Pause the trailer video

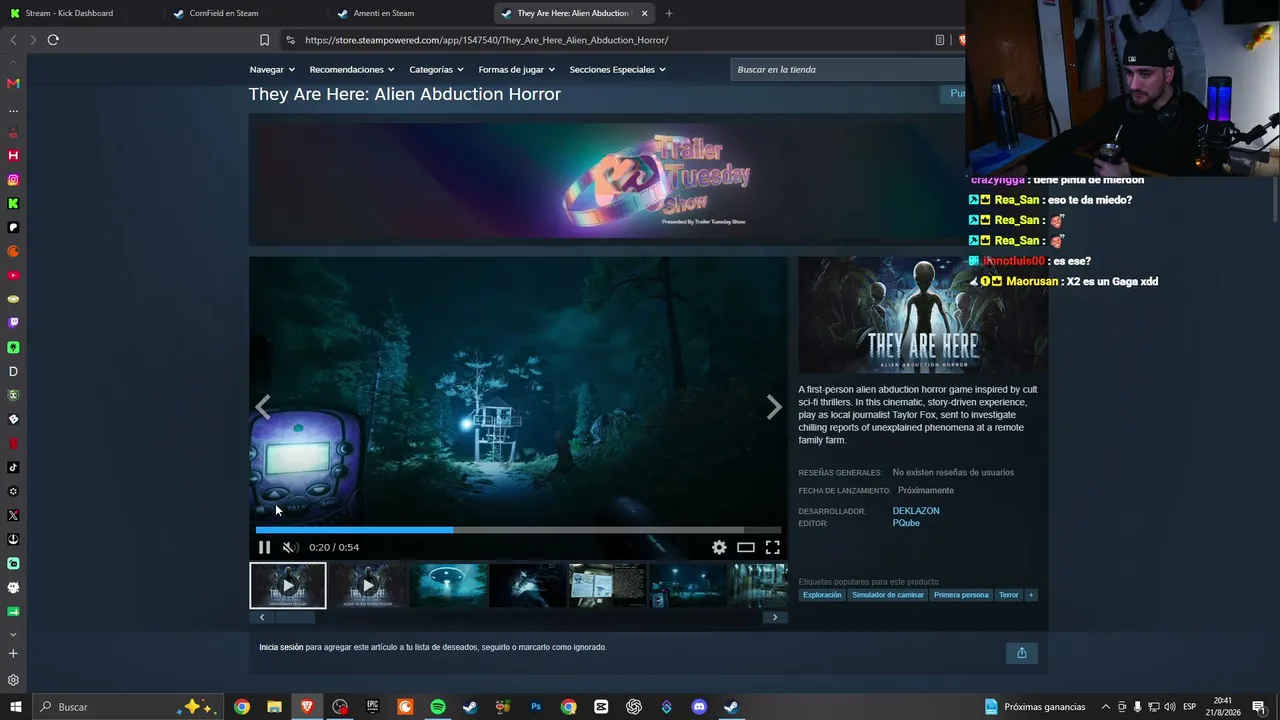pyautogui.click(x=264, y=547)
